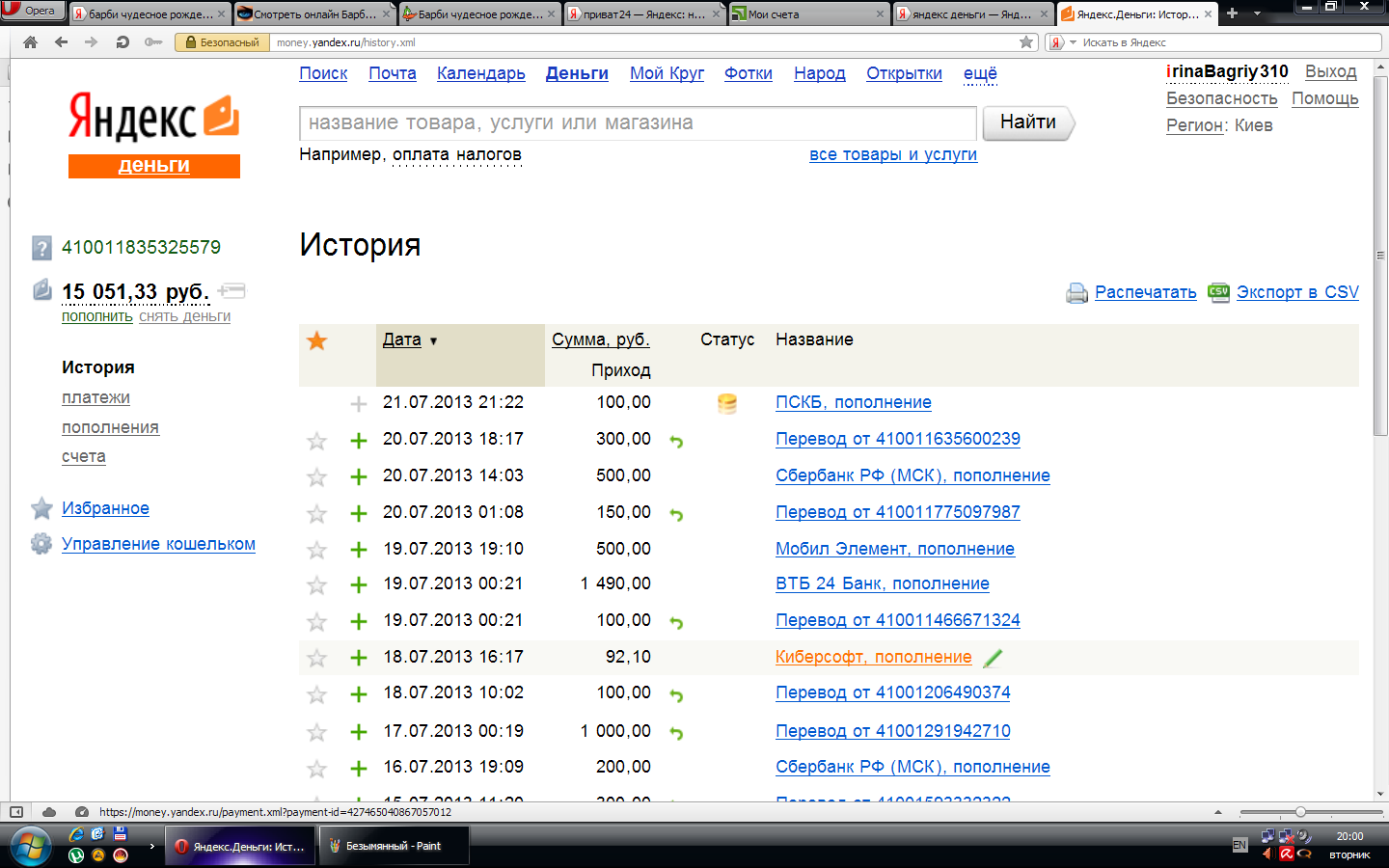Screen dimensions: 1389x868
Task: Switch to Смотреть онлайн Барб browser tab
Action: [314, 14]
